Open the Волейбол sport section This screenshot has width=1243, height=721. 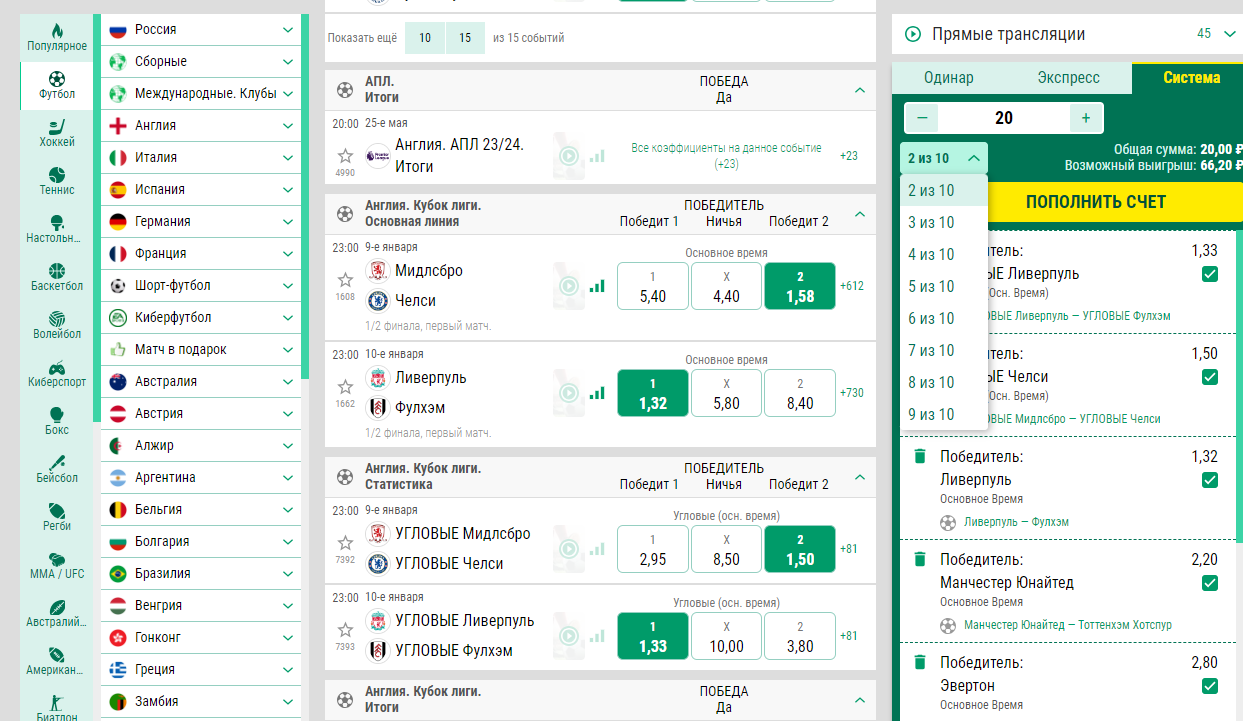click(57, 324)
